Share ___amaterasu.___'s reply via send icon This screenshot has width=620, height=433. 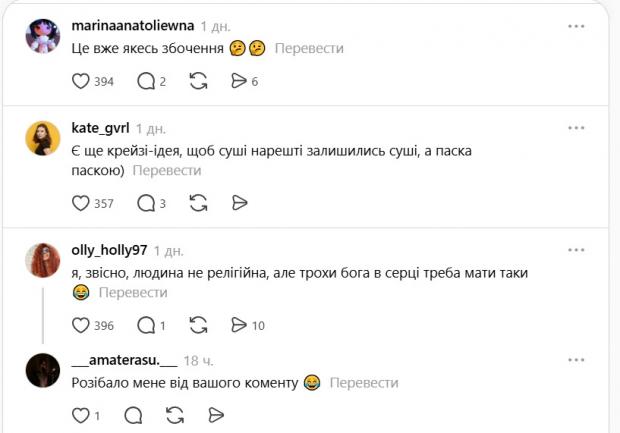(215, 415)
